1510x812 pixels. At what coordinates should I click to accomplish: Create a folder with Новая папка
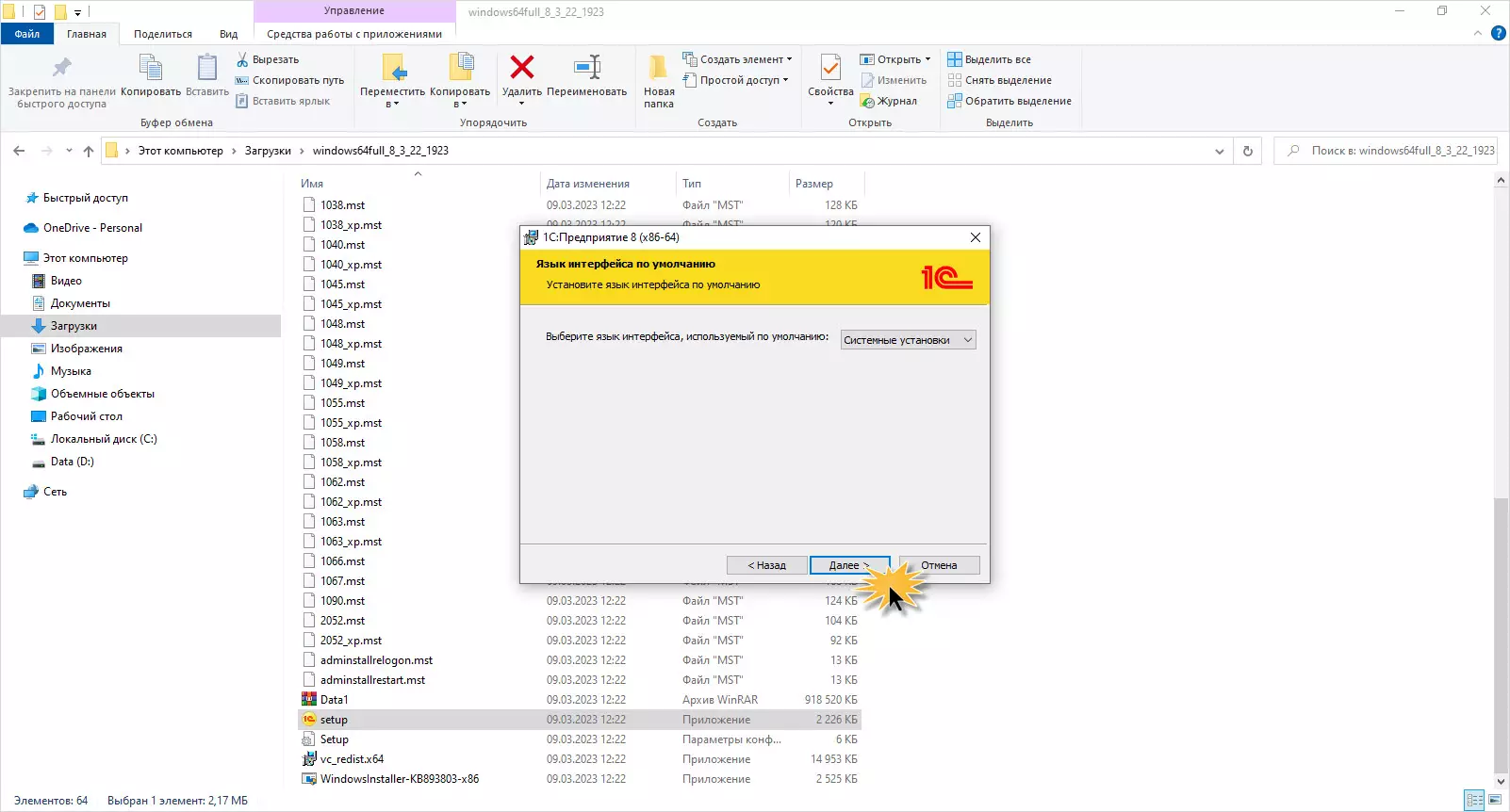pos(659,82)
